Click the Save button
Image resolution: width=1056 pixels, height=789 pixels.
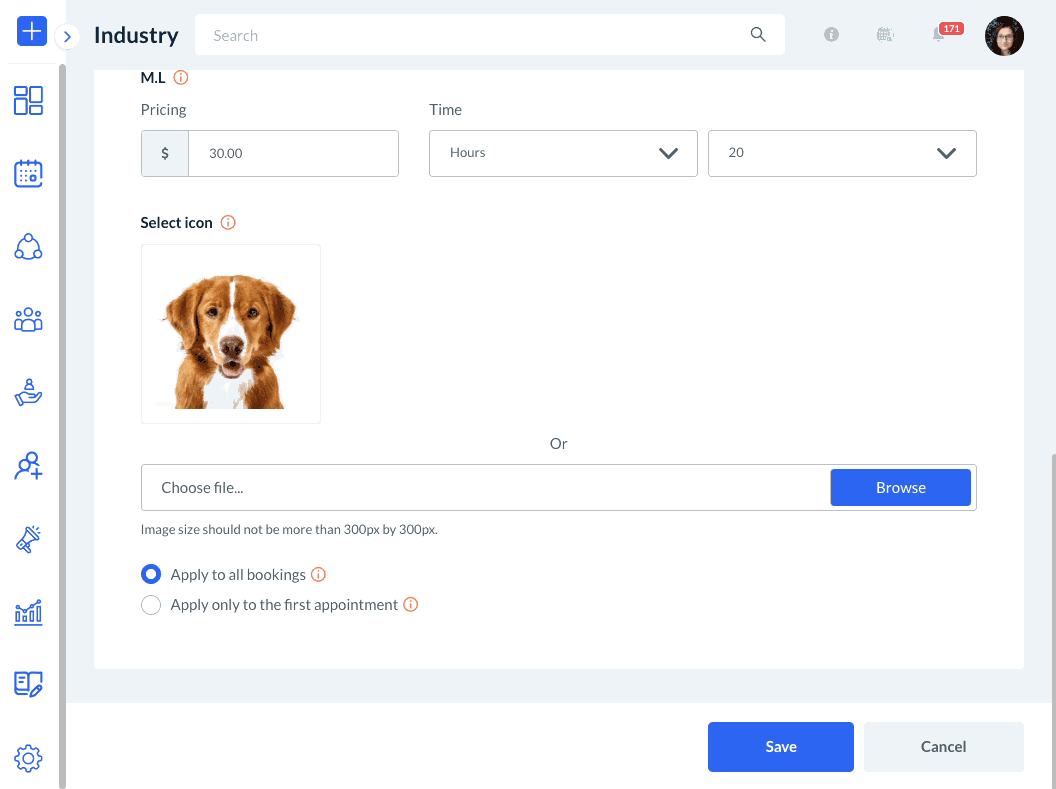(780, 747)
